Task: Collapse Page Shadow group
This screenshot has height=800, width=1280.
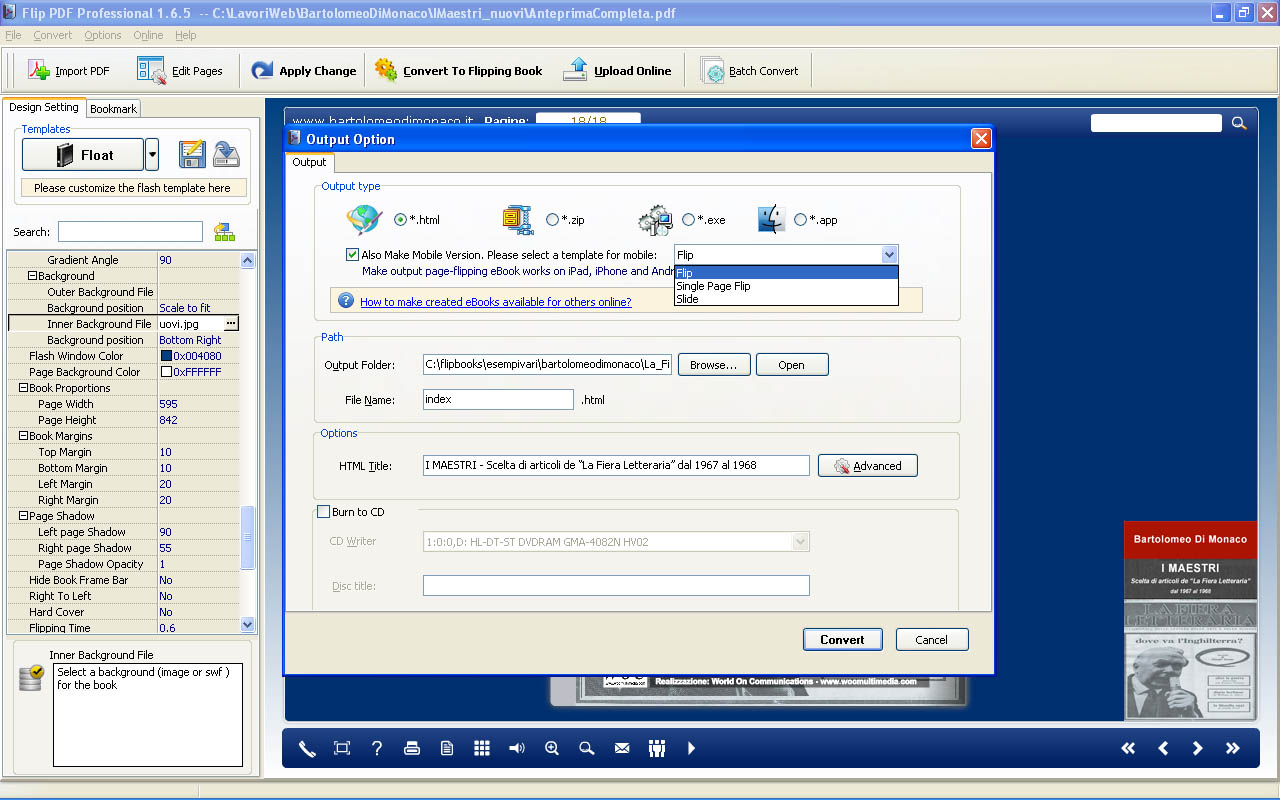Action: [23, 516]
